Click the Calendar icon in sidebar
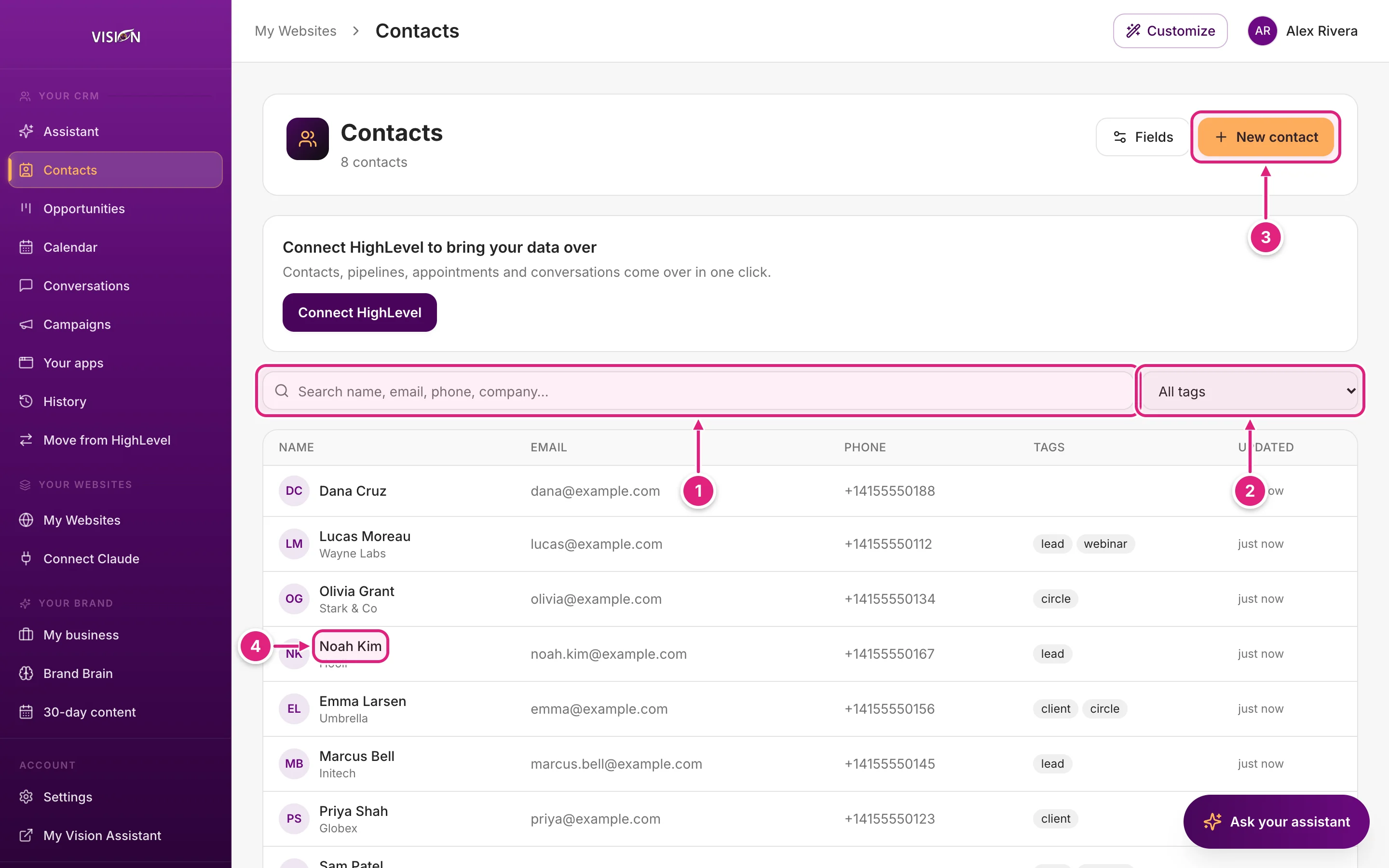This screenshot has height=868, width=1389. 26,247
